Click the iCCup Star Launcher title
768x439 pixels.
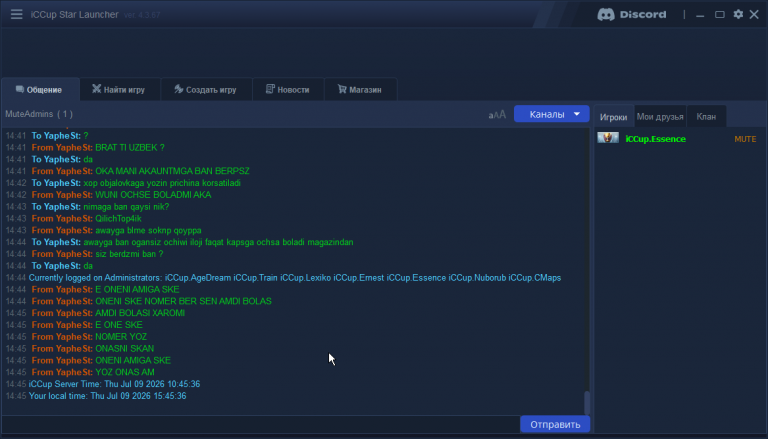tap(74, 15)
